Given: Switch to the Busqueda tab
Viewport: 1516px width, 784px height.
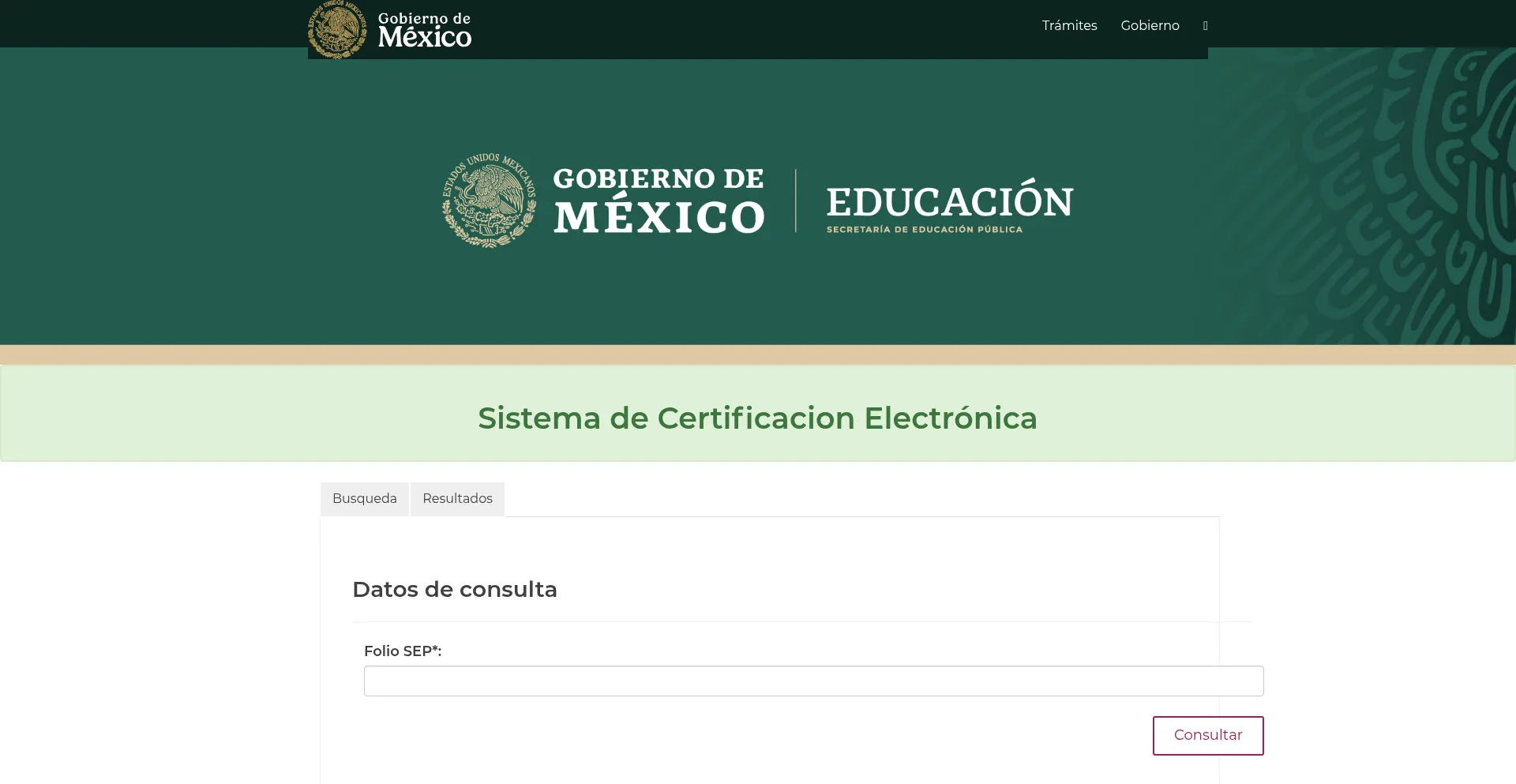Looking at the screenshot, I should pos(364,499).
